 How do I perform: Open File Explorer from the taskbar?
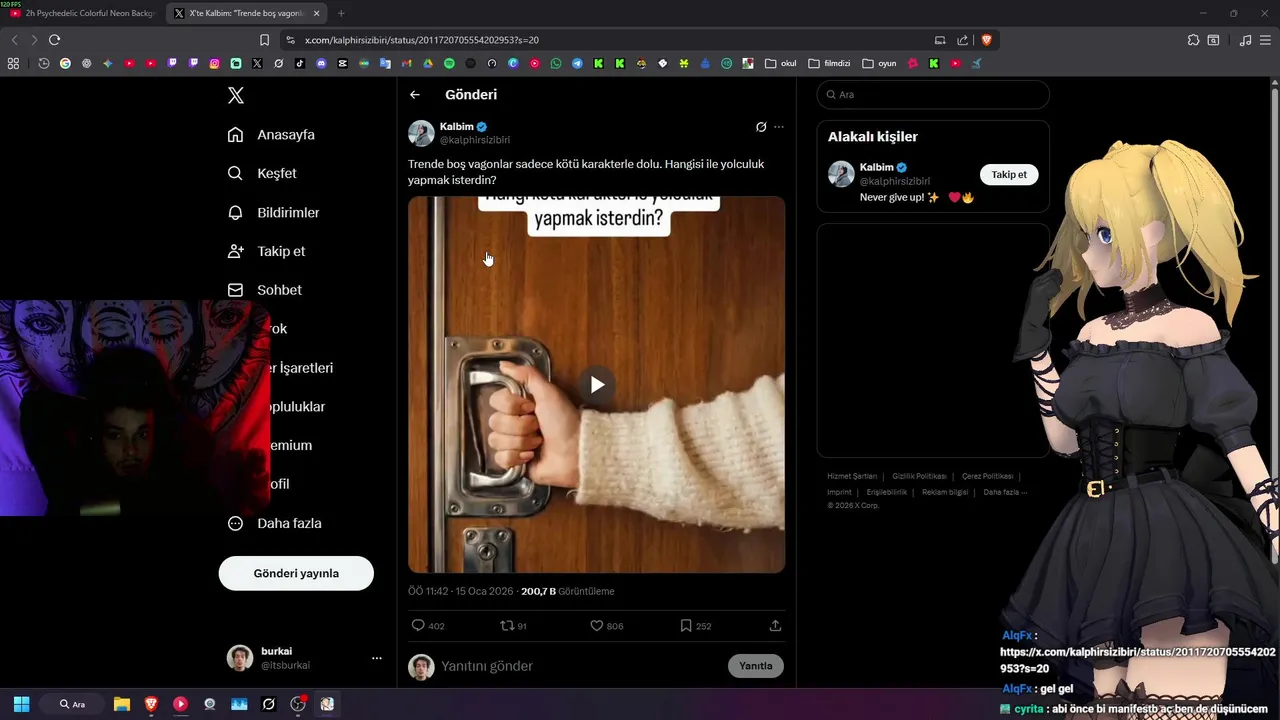coord(122,704)
